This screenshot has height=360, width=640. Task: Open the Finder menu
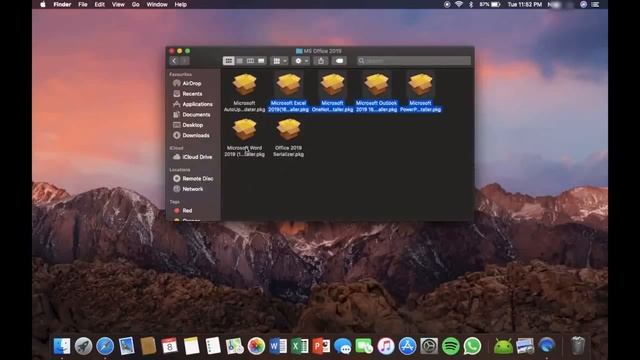click(62, 4)
